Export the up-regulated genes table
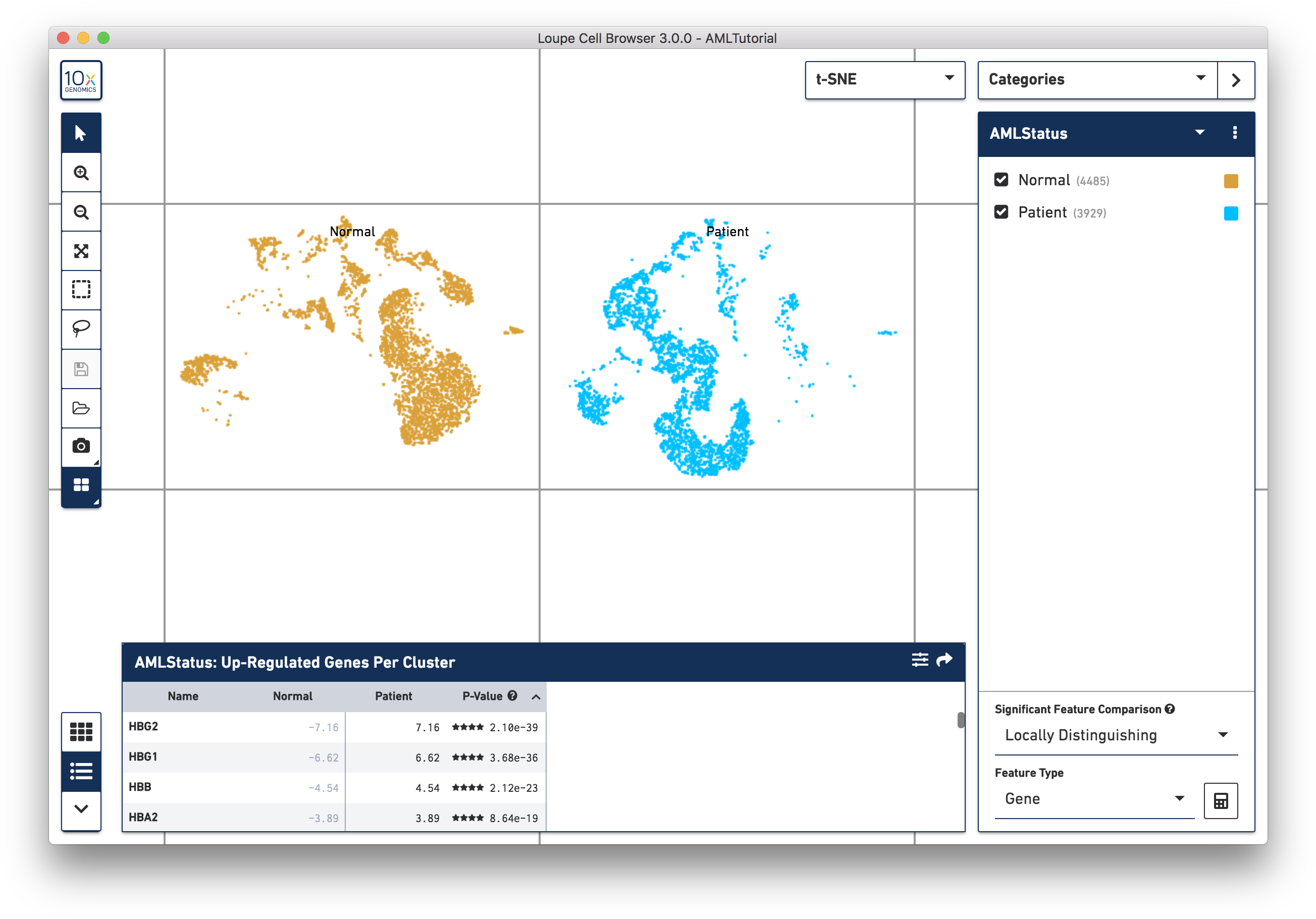Image resolution: width=1316 pixels, height=919 pixels. 943,660
